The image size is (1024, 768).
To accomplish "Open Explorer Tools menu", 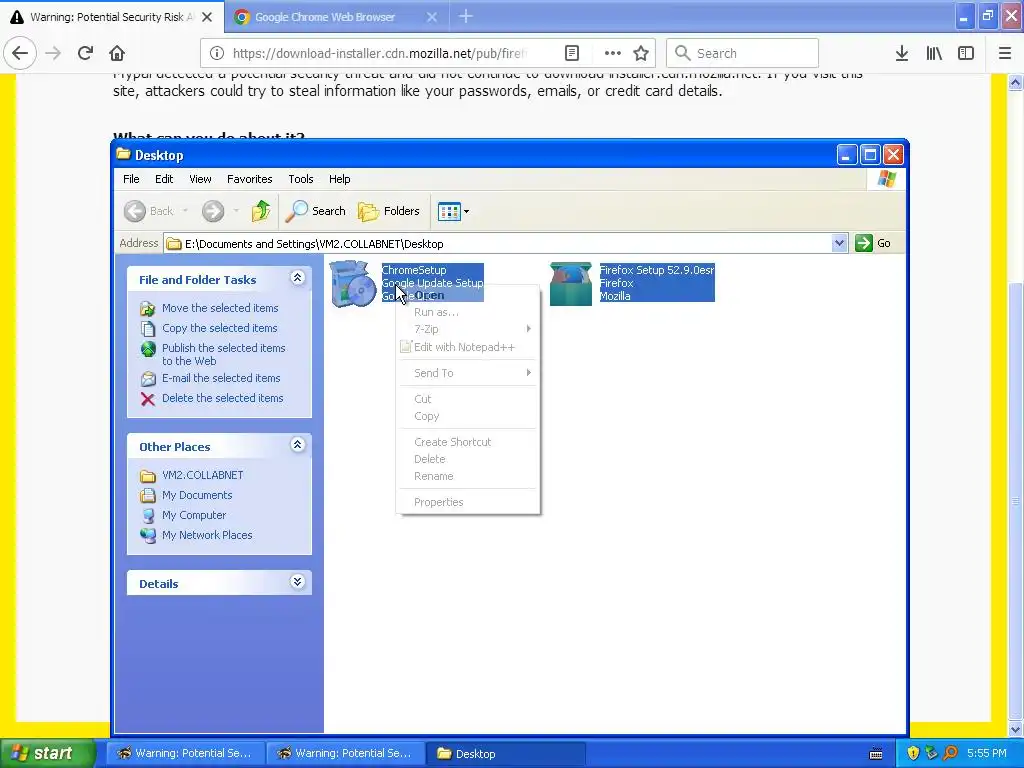I will point(301,179).
